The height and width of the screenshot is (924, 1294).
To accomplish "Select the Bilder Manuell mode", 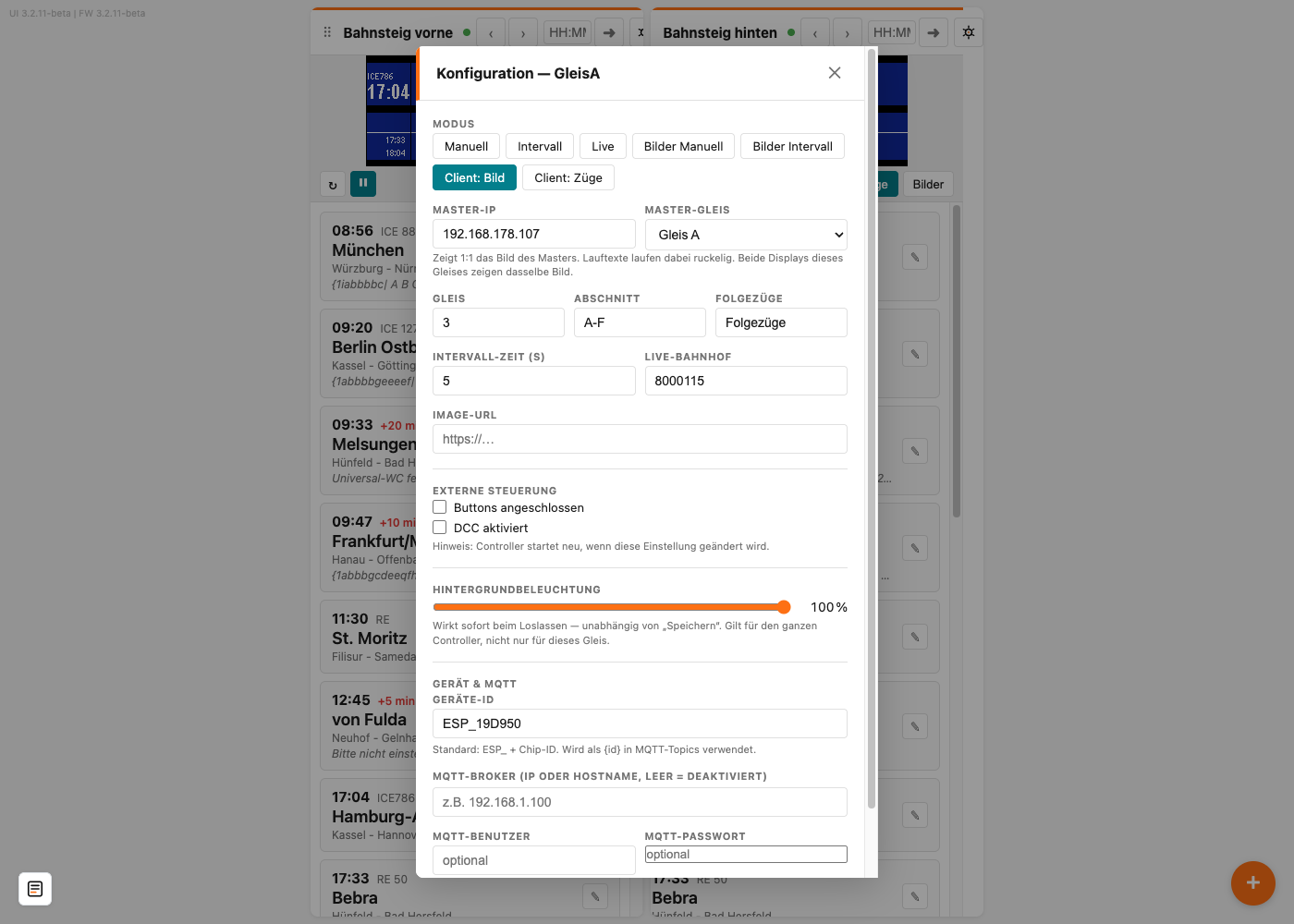I will coord(684,146).
